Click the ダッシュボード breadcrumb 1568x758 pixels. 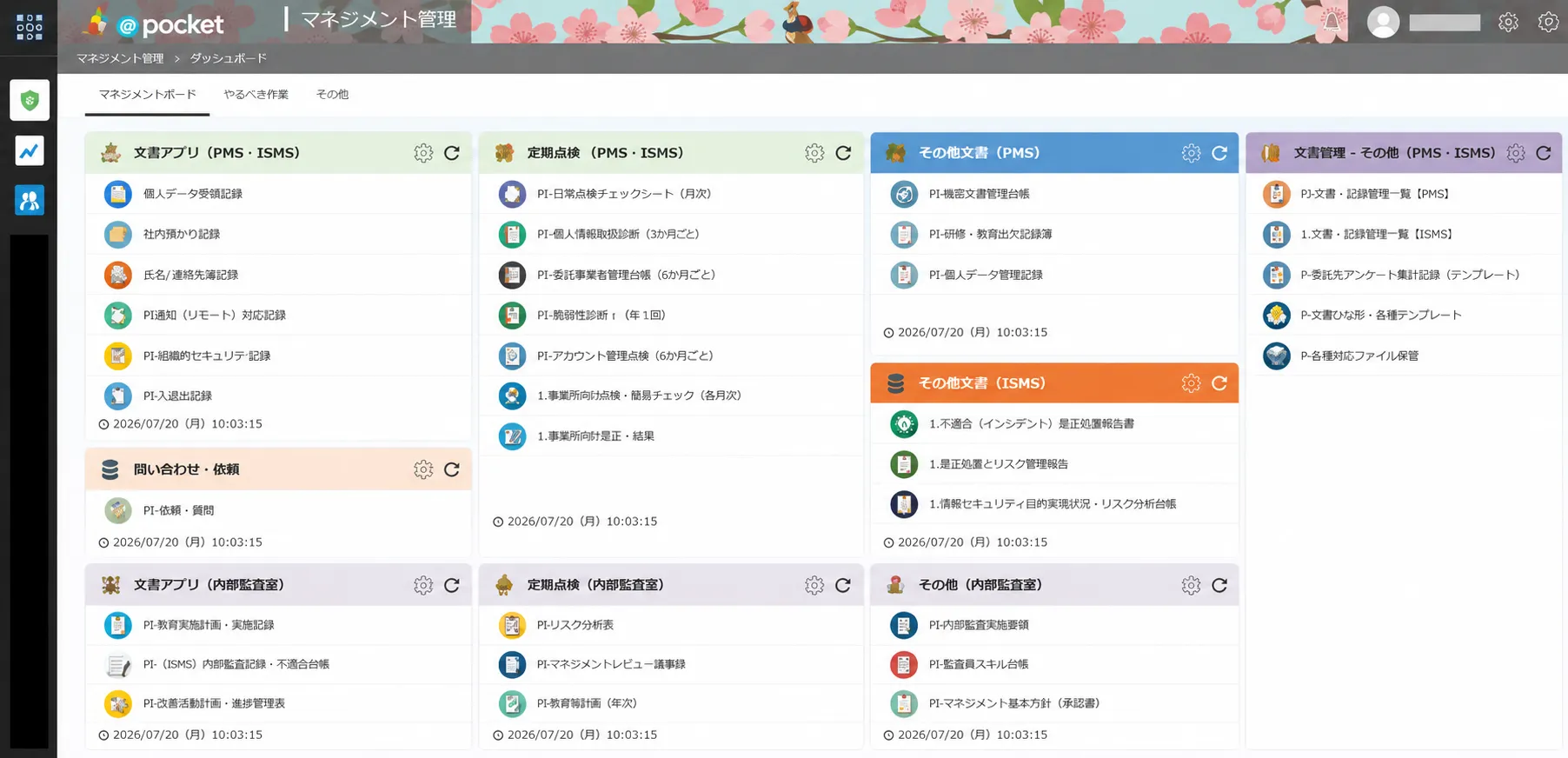click(x=229, y=58)
